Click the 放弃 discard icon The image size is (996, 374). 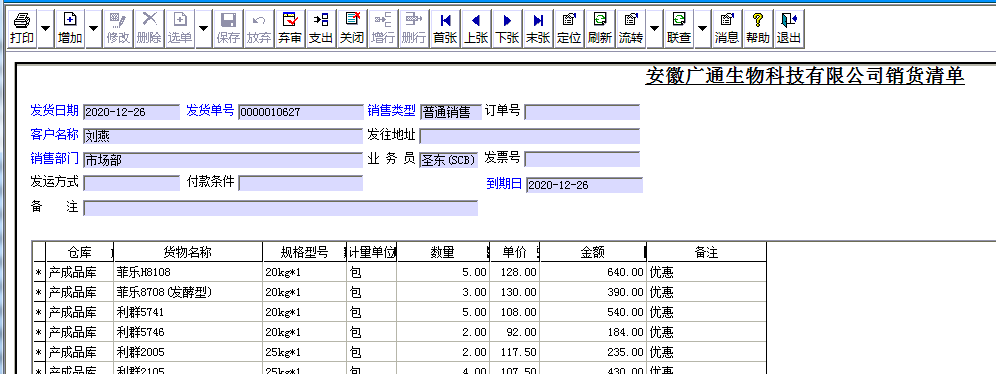(x=259, y=29)
